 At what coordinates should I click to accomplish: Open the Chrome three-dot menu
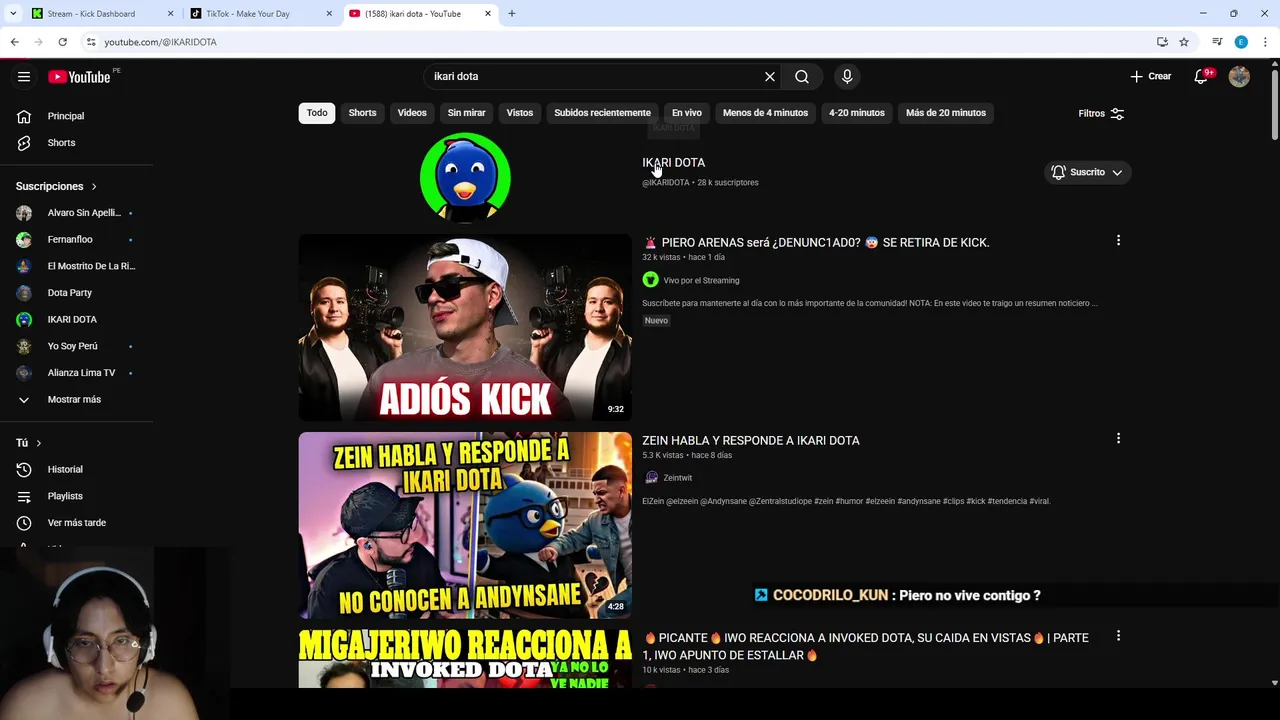click(1265, 42)
